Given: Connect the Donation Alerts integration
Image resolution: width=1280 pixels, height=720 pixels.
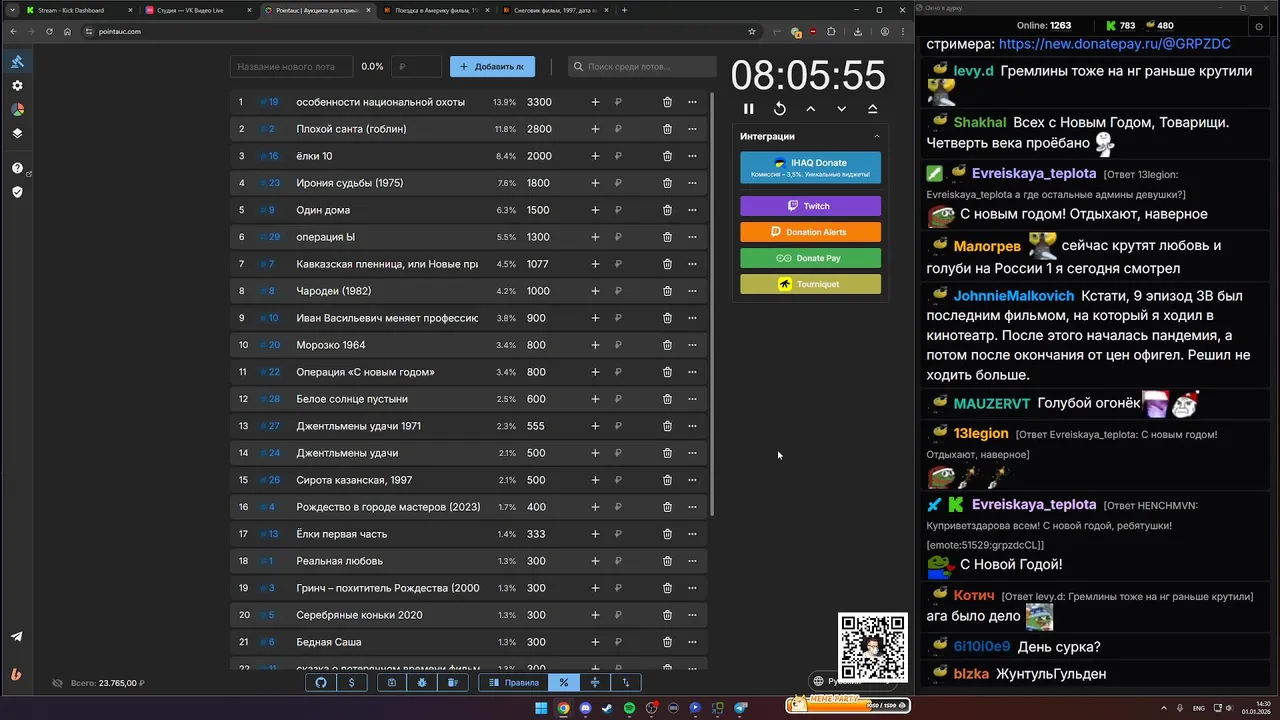Looking at the screenshot, I should point(810,232).
